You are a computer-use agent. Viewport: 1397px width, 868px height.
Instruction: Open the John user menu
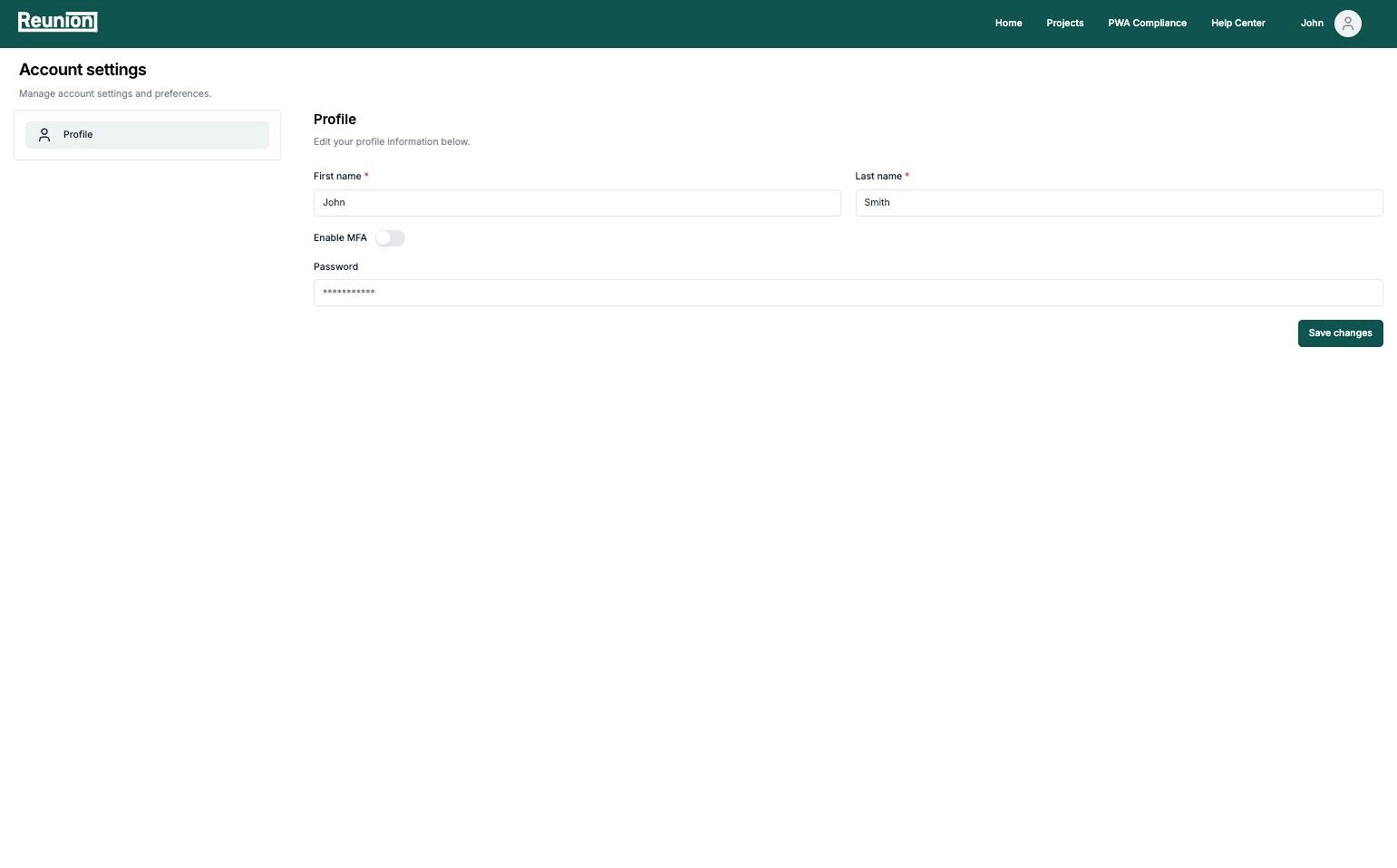click(x=1312, y=24)
